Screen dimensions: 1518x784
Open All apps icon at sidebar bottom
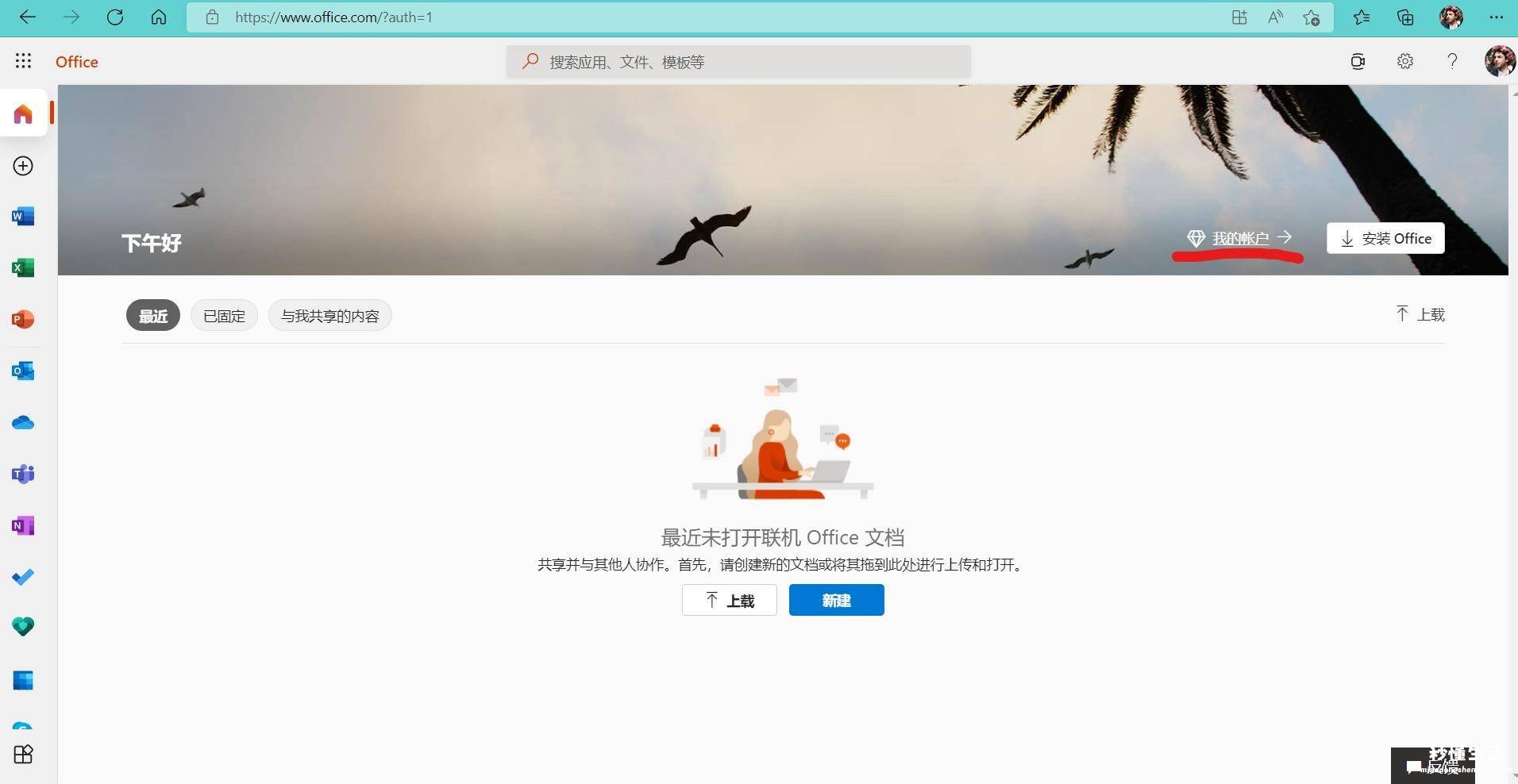point(23,754)
